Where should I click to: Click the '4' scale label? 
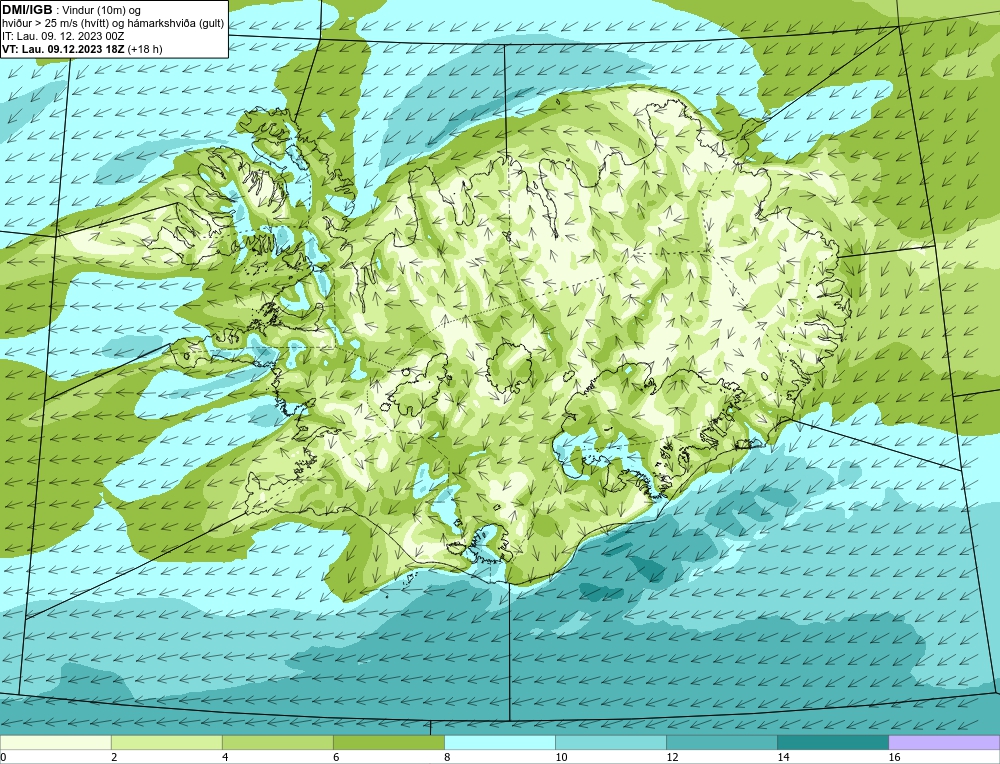coord(226,757)
